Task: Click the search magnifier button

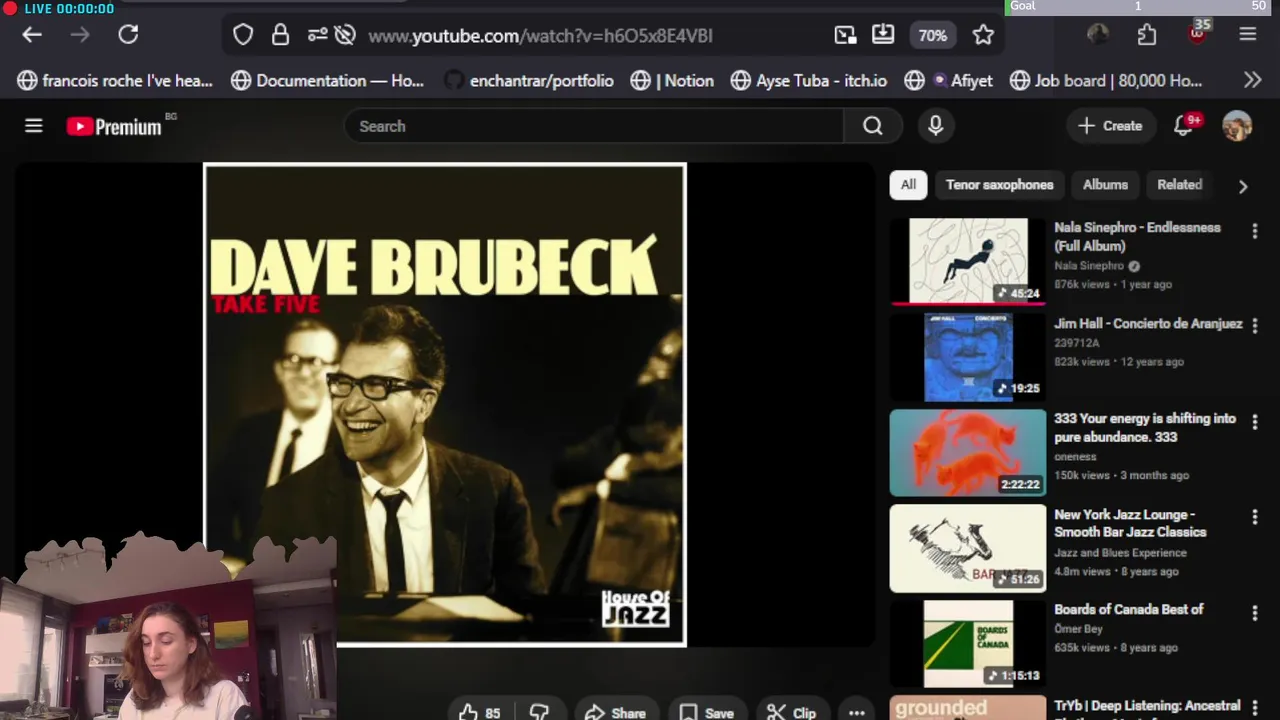Action: (x=873, y=126)
